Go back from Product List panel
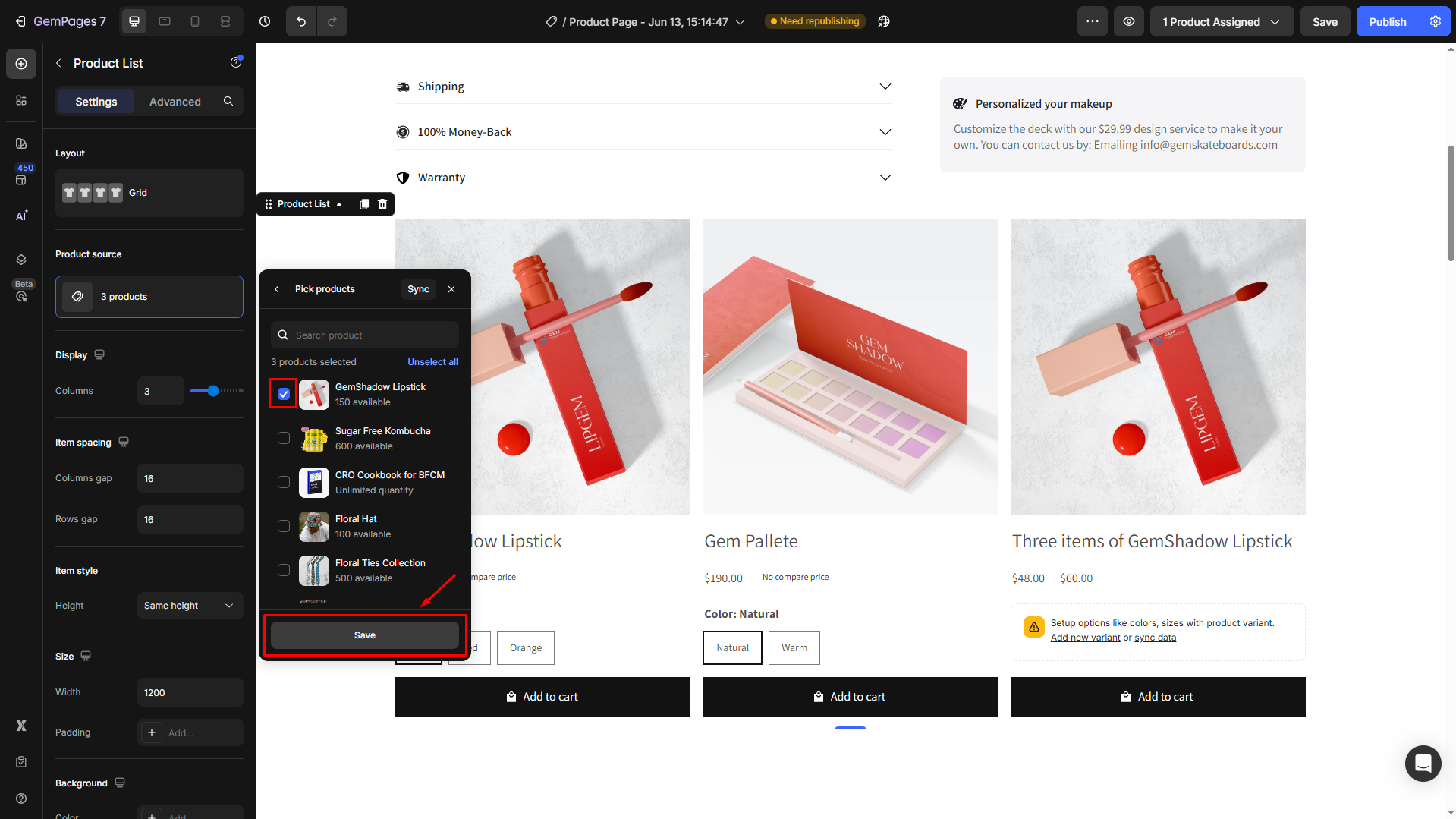This screenshot has height=819, width=1456. [58, 63]
